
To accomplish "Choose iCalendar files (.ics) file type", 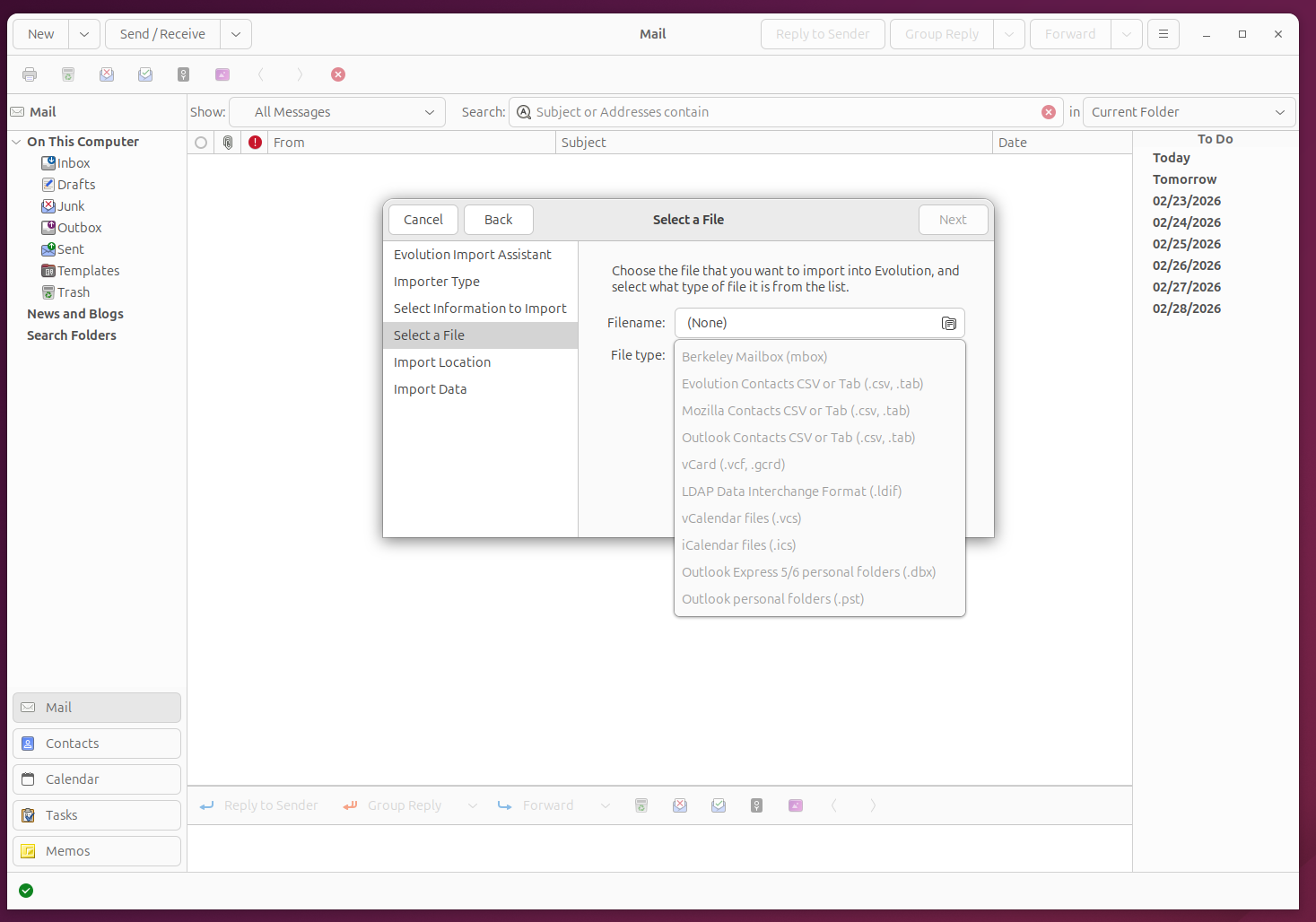I will pyautogui.click(x=820, y=545).
